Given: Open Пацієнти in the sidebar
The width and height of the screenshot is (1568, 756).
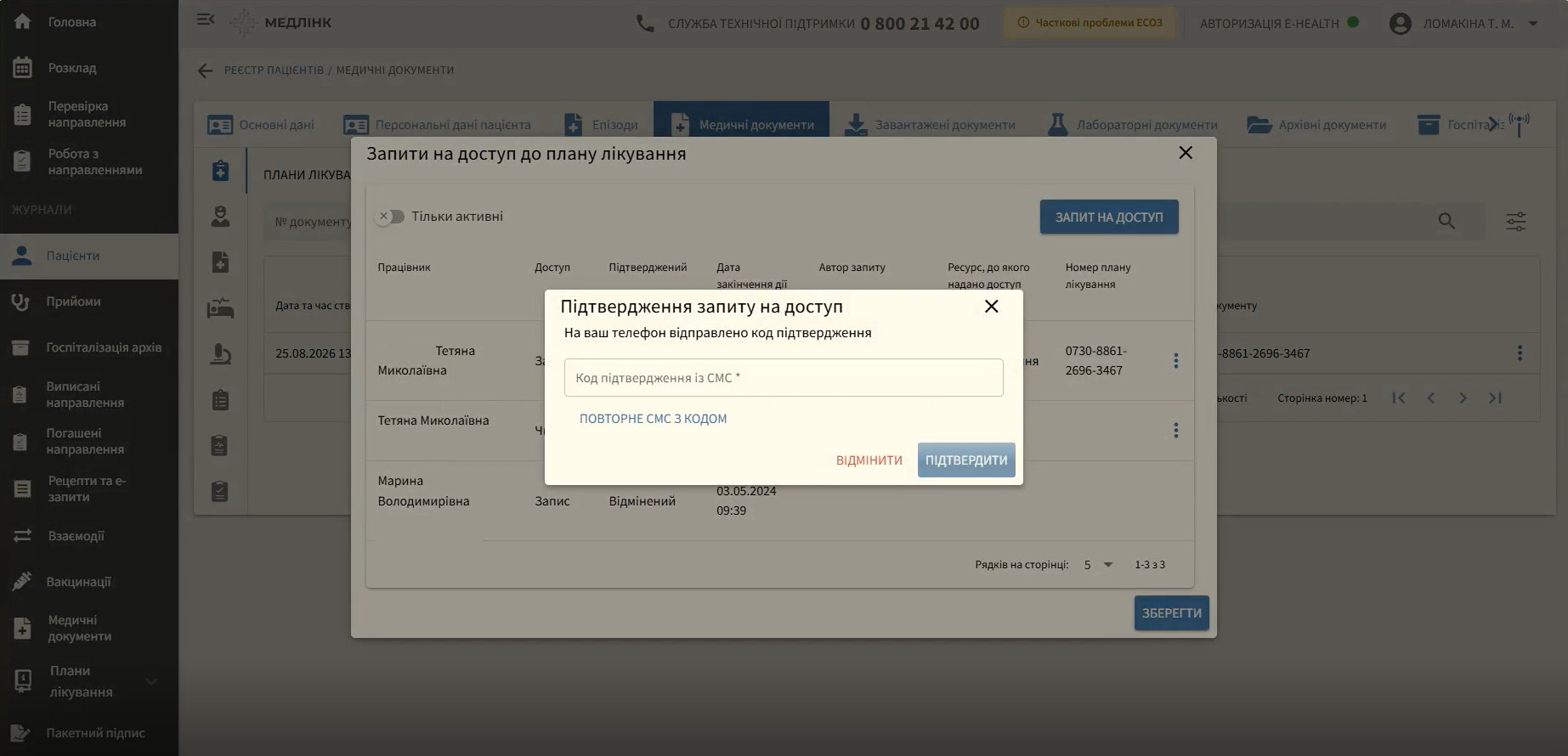Looking at the screenshot, I should [x=89, y=256].
